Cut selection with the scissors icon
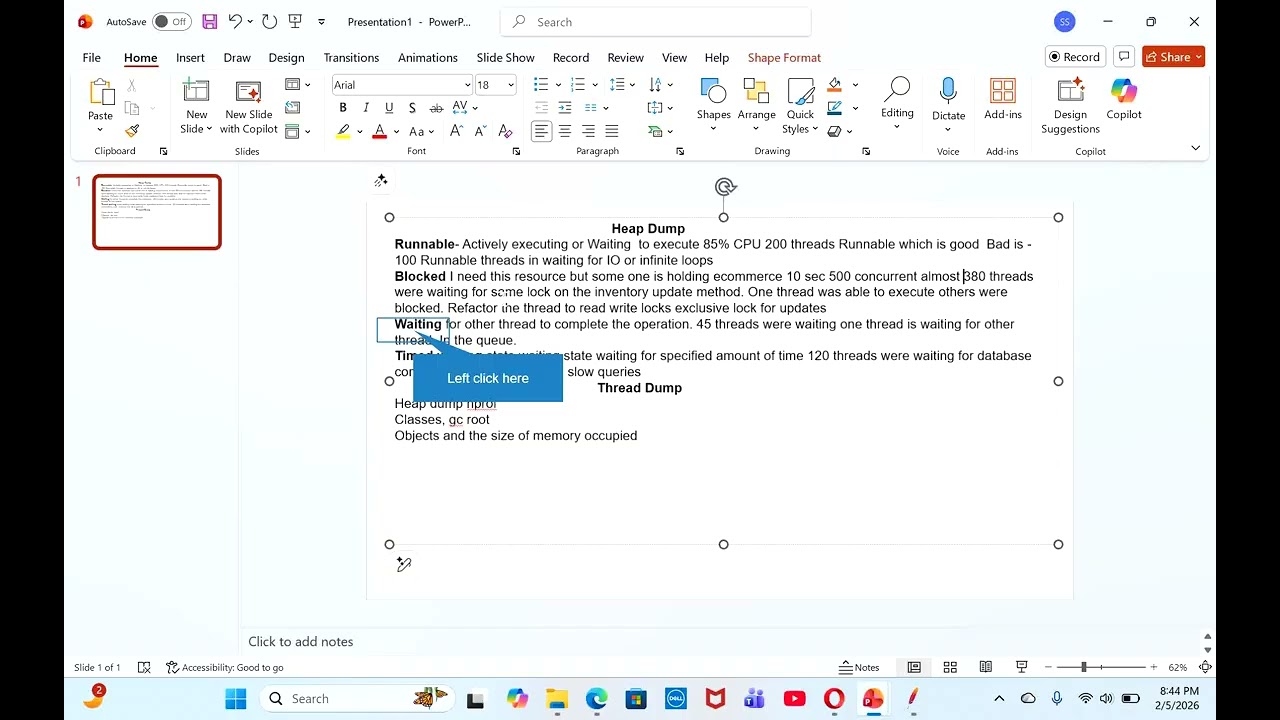 [x=132, y=86]
